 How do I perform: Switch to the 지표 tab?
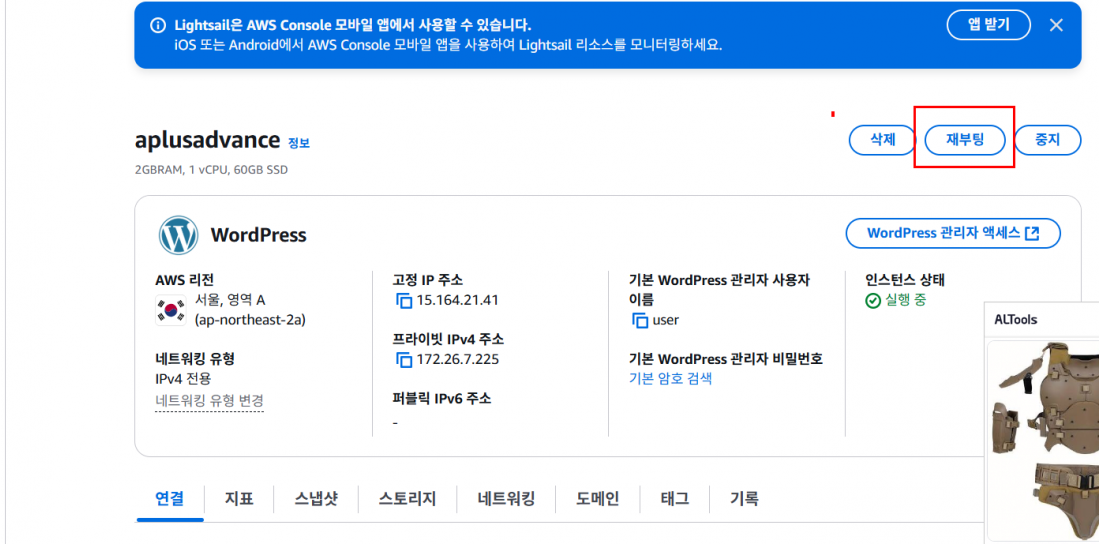pyautogui.click(x=239, y=499)
